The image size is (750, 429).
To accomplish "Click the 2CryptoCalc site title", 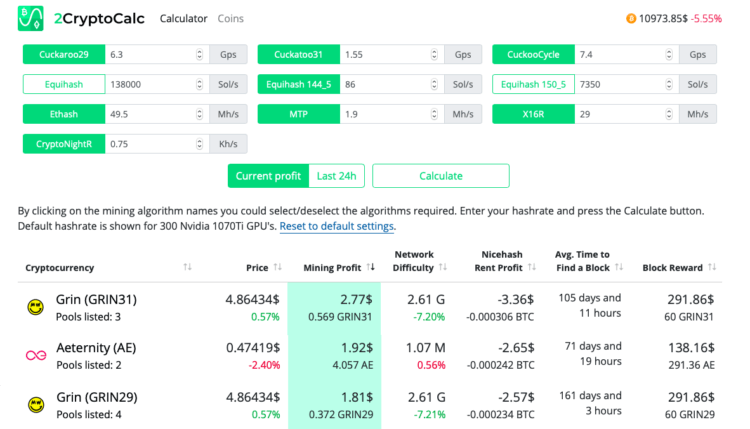I will pyautogui.click(x=99, y=19).
